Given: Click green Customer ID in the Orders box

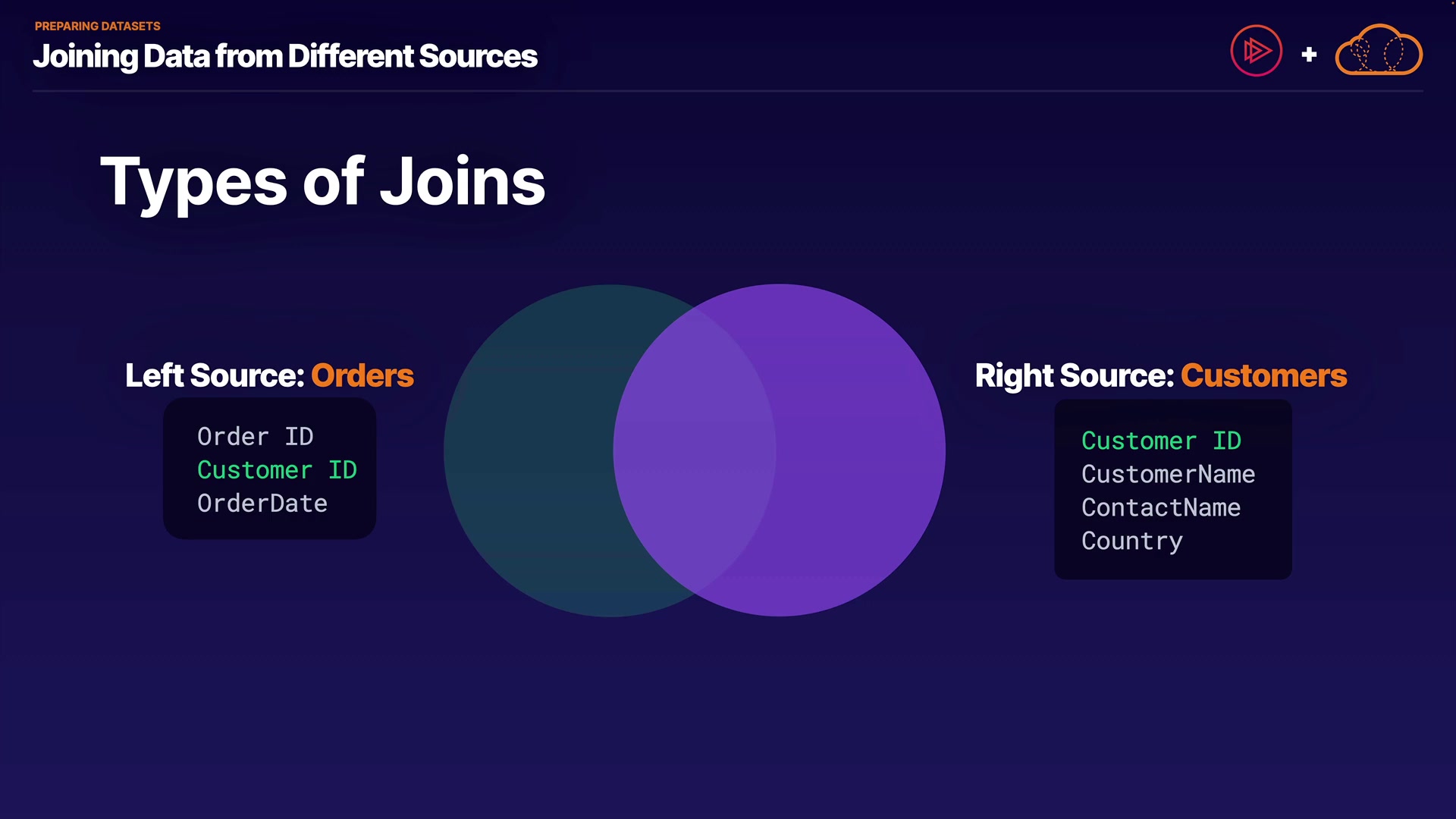Looking at the screenshot, I should pyautogui.click(x=277, y=470).
